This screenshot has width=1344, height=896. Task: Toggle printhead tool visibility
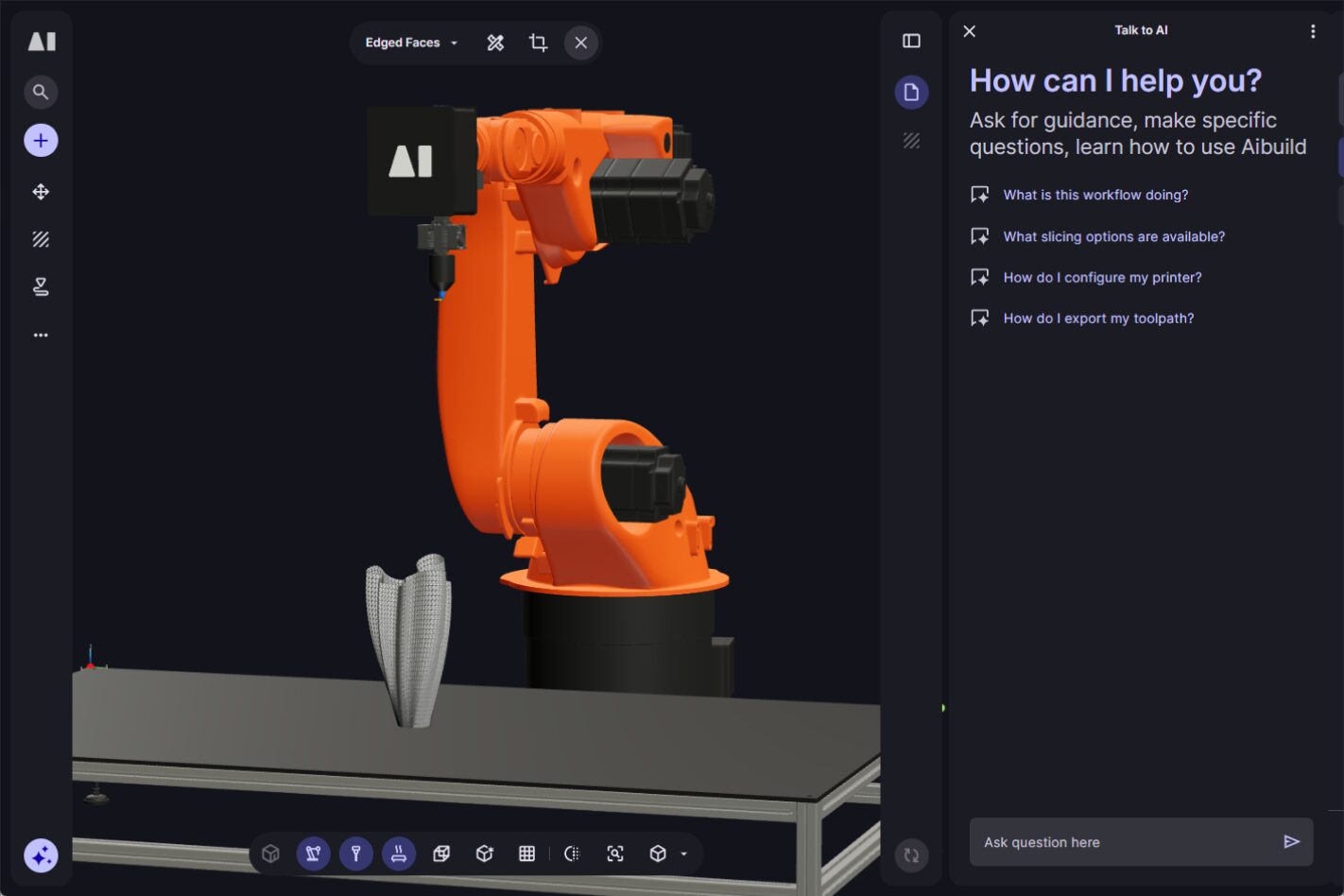tap(355, 853)
